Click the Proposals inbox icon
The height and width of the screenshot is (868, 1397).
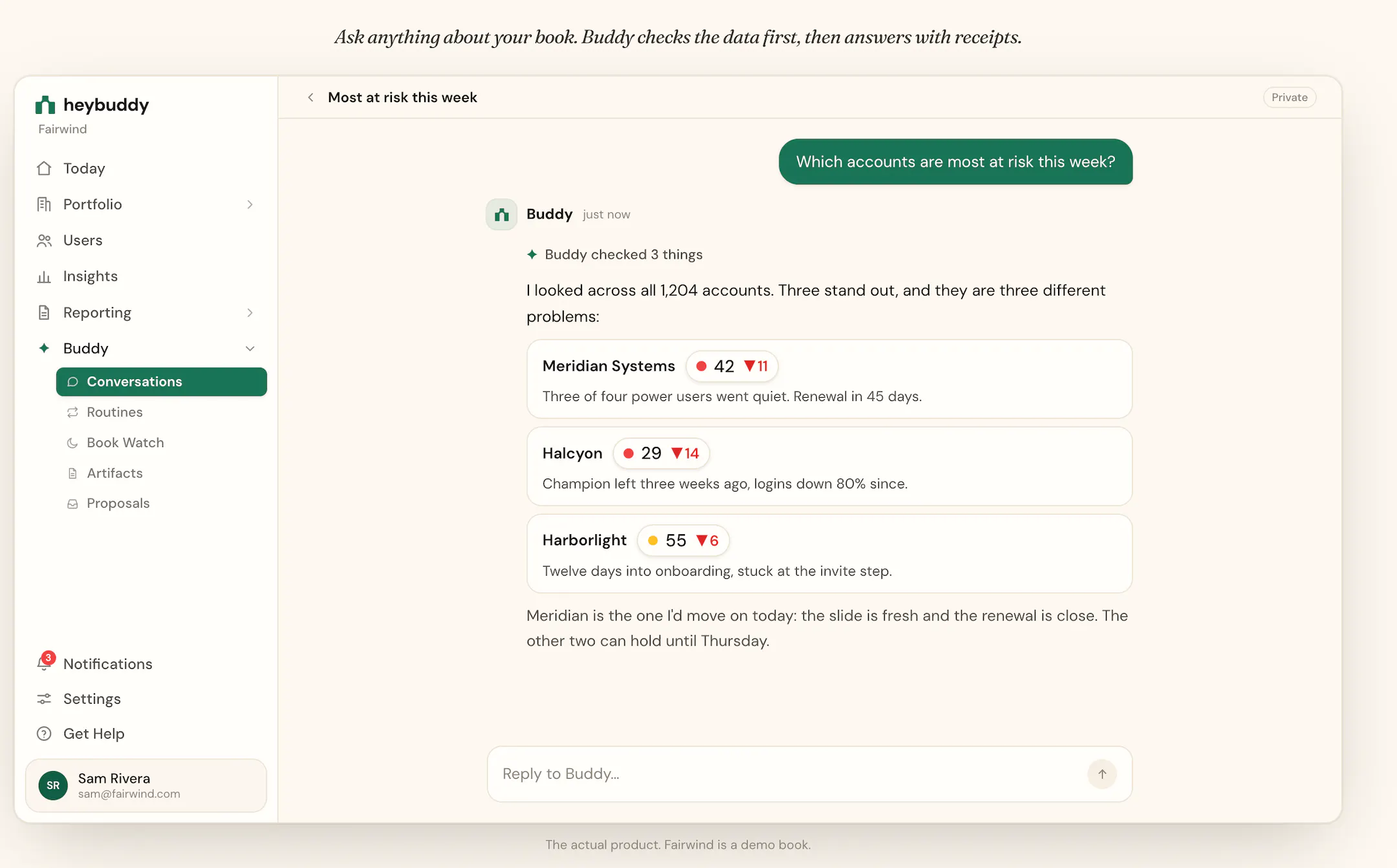coord(72,504)
